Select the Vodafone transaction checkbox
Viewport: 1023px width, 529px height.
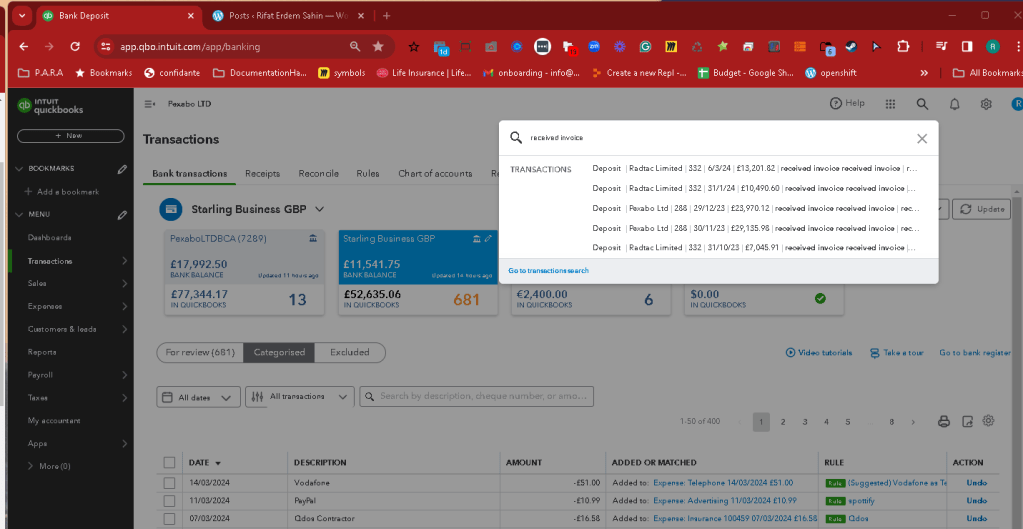click(170, 483)
